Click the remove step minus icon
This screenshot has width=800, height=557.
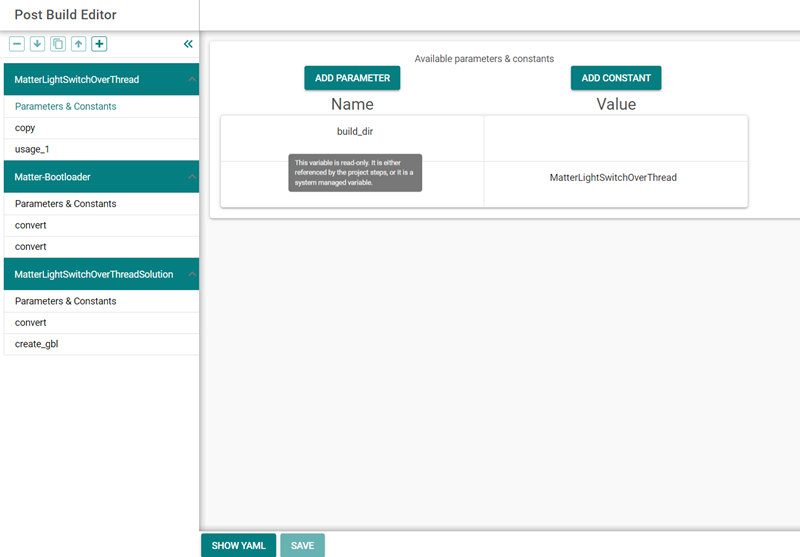(x=17, y=44)
